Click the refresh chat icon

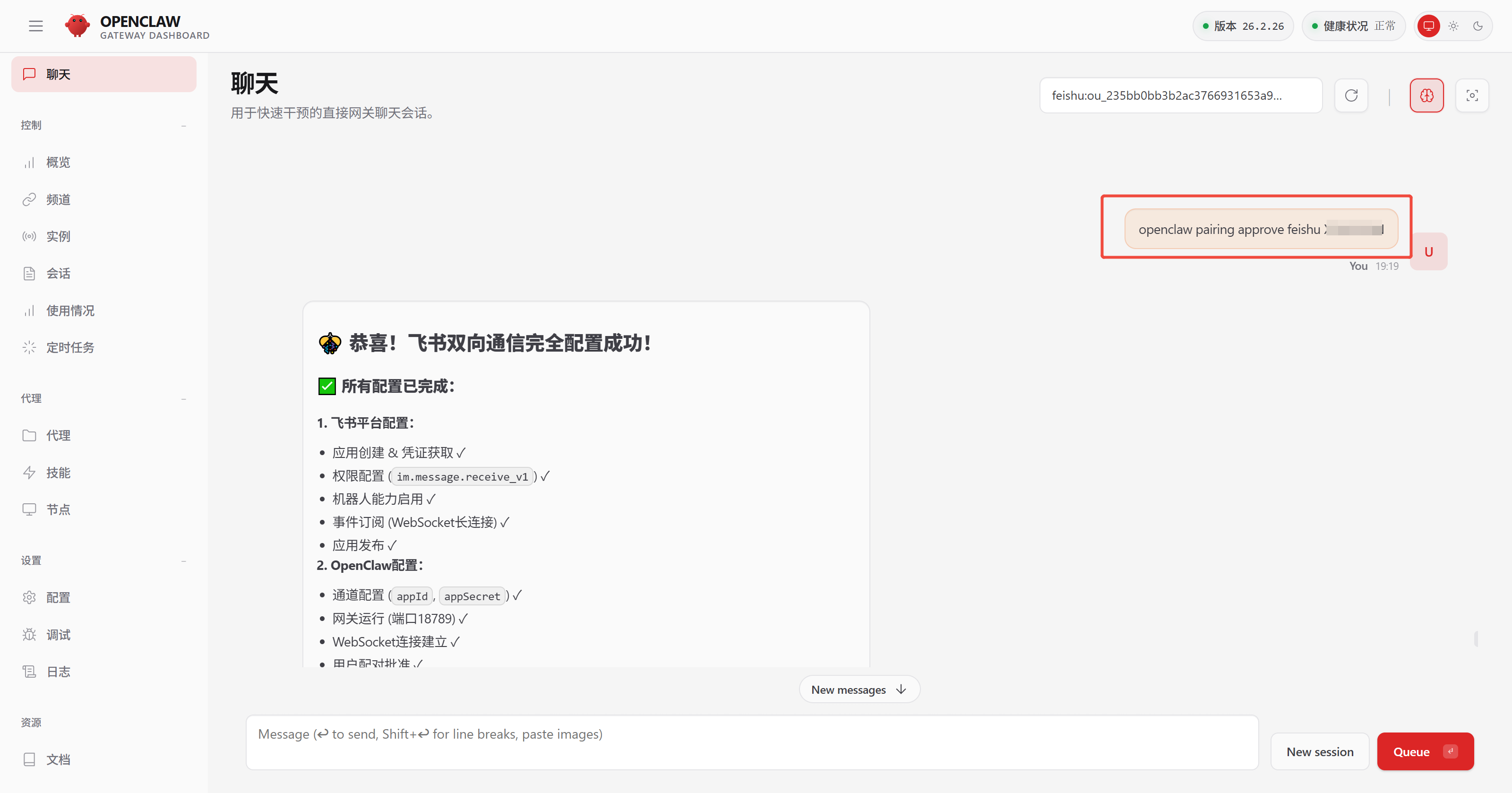point(1350,95)
